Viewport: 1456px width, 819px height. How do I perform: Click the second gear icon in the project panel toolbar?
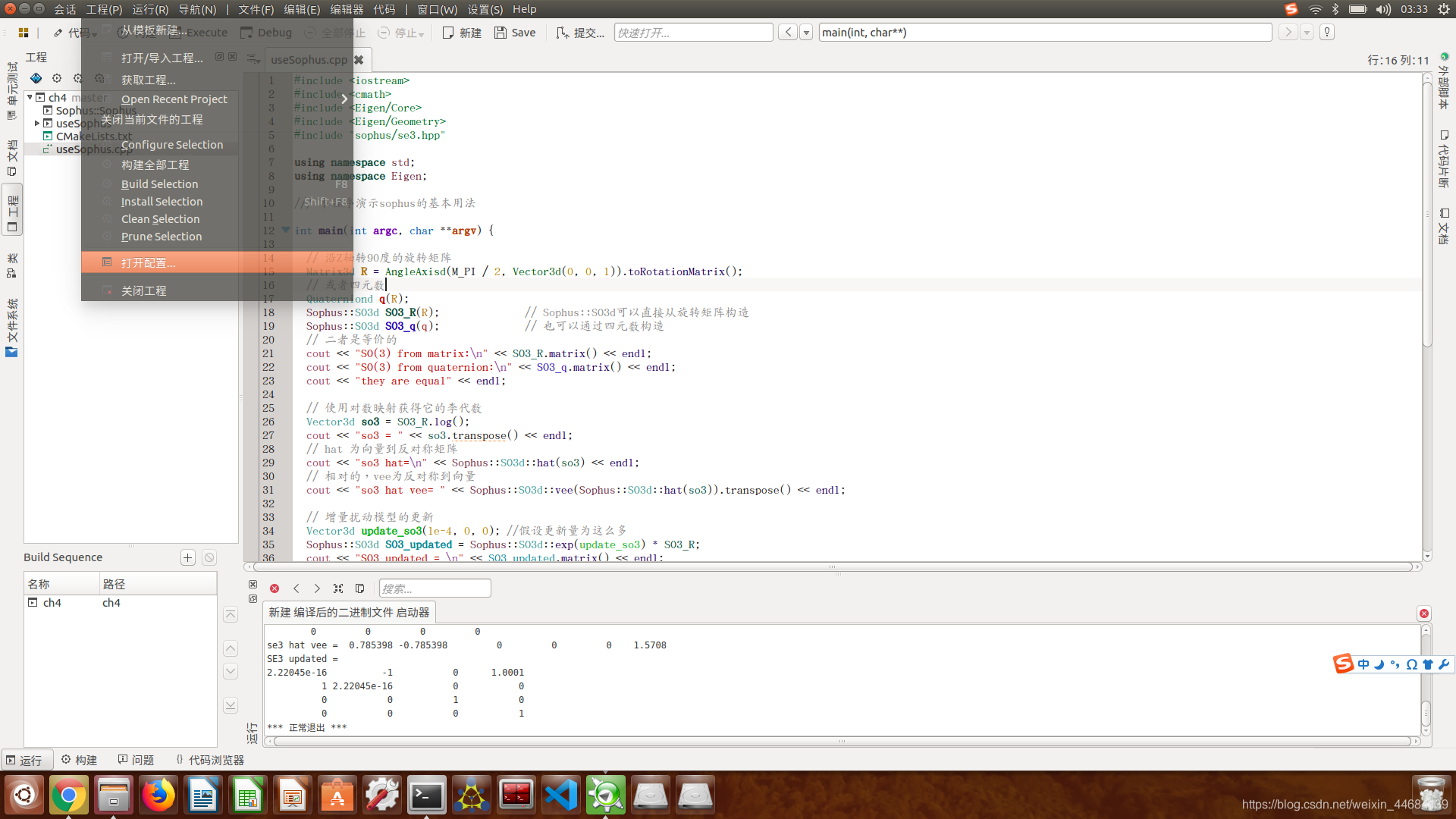(x=78, y=78)
